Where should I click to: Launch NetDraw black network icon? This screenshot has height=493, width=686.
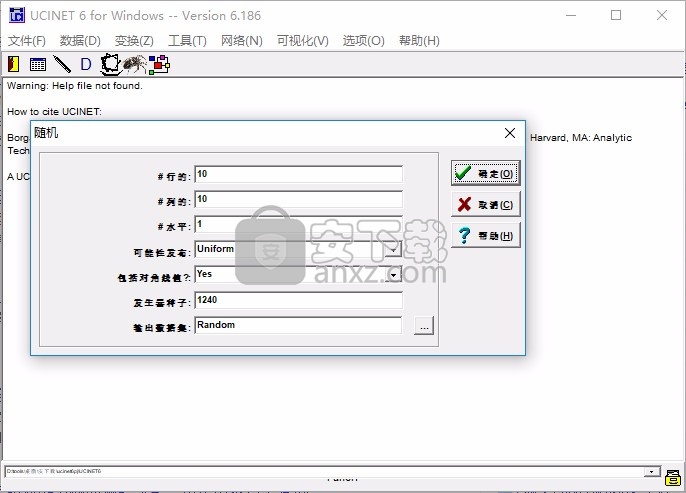[x=110, y=64]
